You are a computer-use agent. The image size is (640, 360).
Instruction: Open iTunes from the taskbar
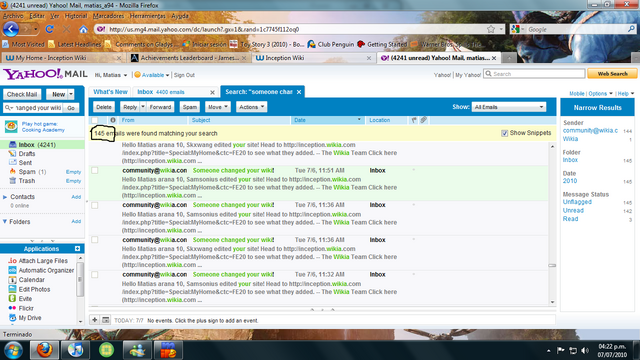[x=75, y=350]
